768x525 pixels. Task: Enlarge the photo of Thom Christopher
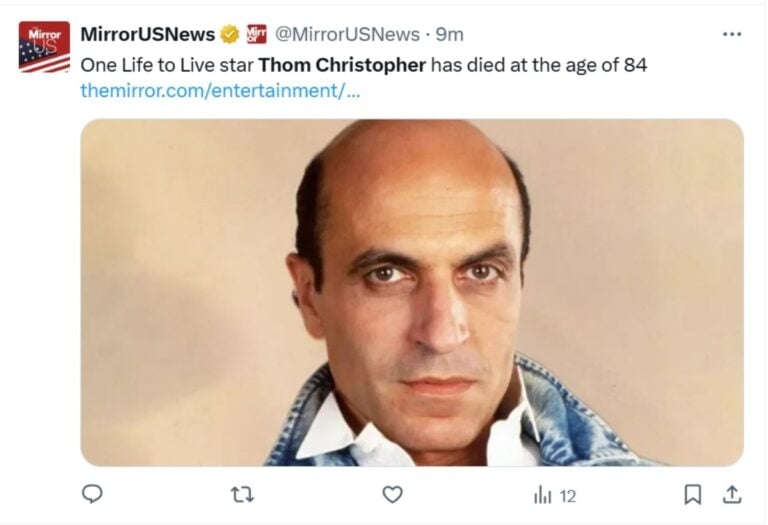pos(412,292)
